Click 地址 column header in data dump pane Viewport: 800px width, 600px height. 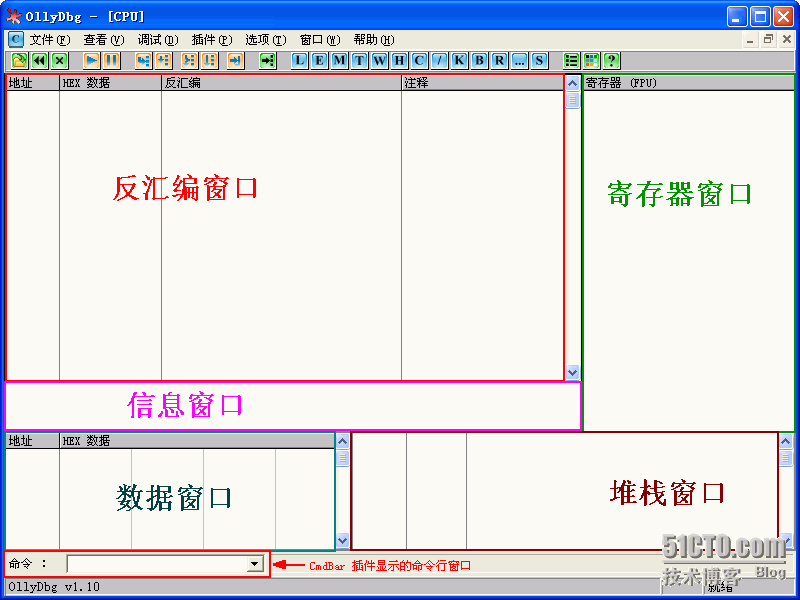click(x=33, y=441)
